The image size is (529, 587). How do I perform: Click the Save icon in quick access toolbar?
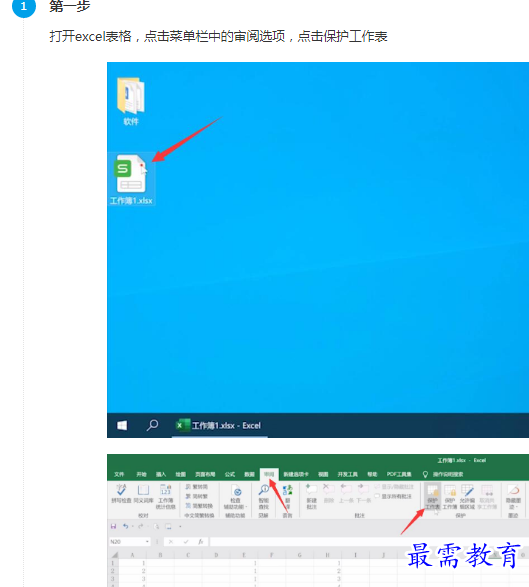(x=113, y=526)
